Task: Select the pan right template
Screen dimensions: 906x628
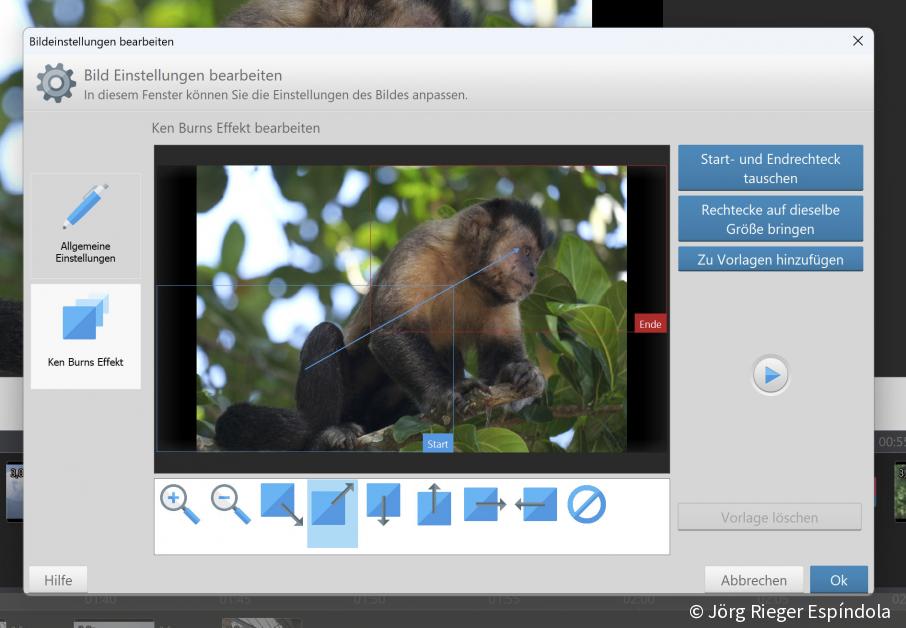Action: click(485, 505)
